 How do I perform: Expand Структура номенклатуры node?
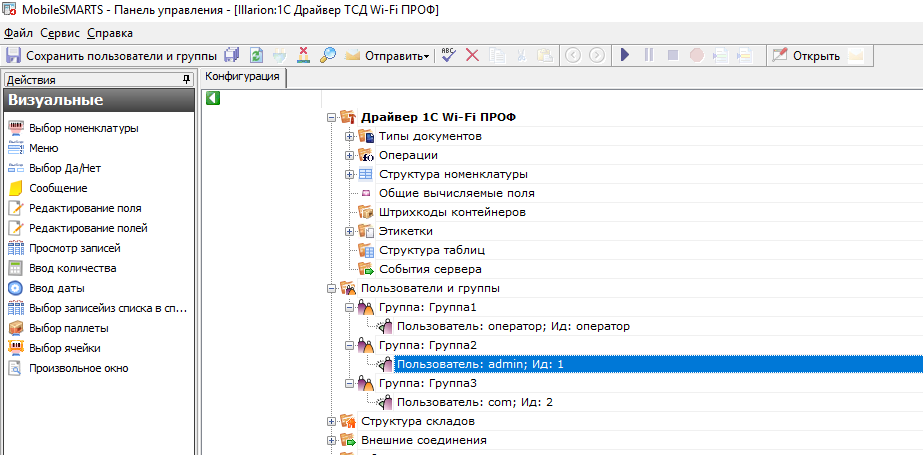pos(350,175)
